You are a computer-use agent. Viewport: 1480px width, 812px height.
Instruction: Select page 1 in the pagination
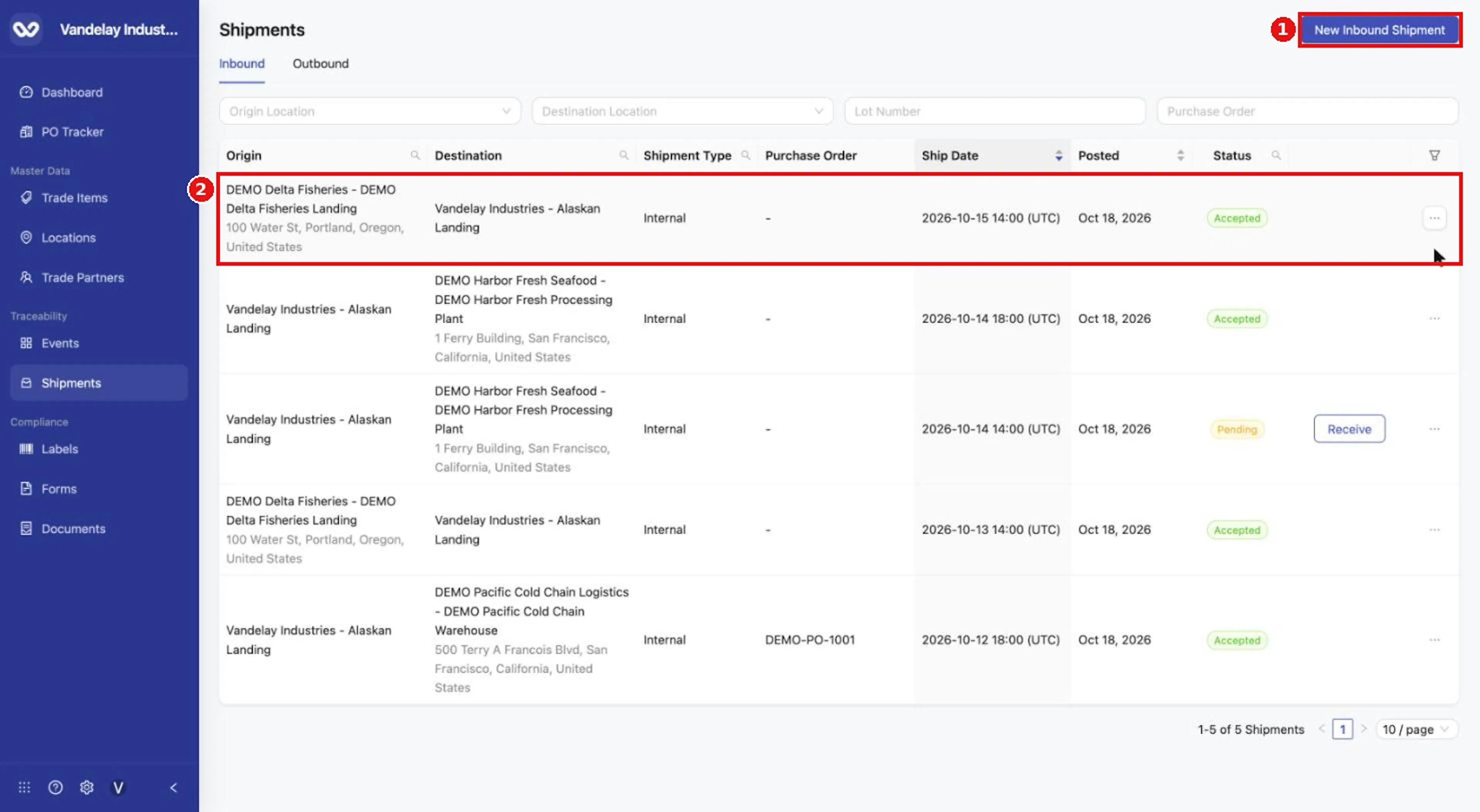click(x=1342, y=729)
